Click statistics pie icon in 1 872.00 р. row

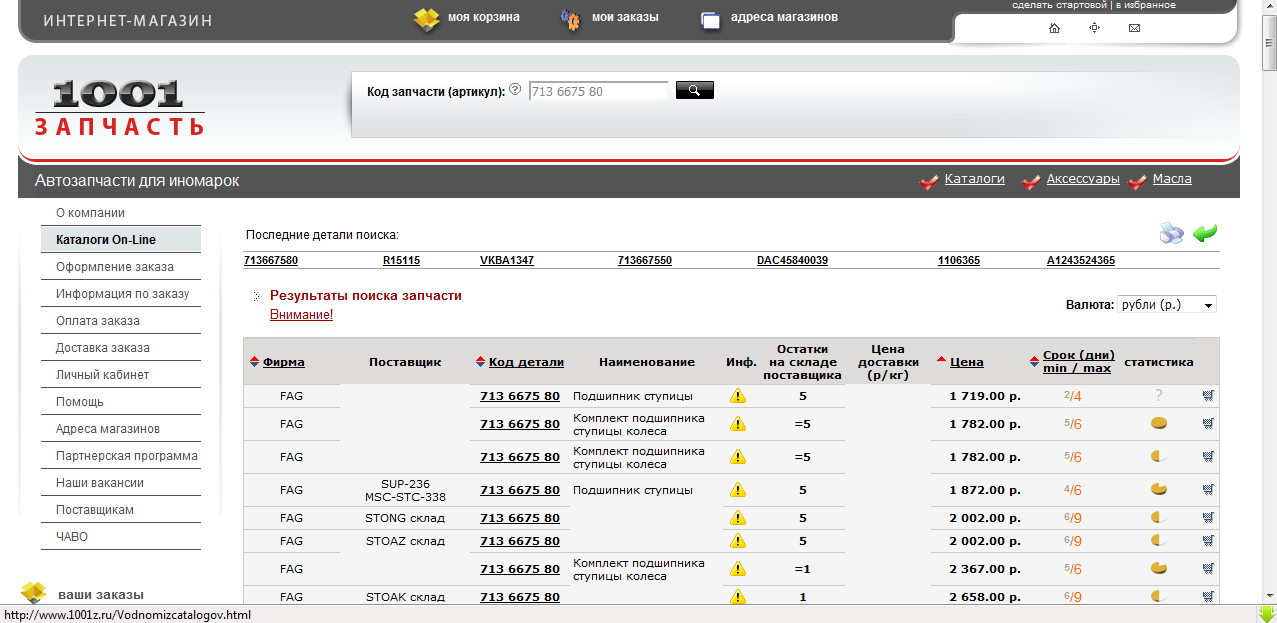[1159, 490]
